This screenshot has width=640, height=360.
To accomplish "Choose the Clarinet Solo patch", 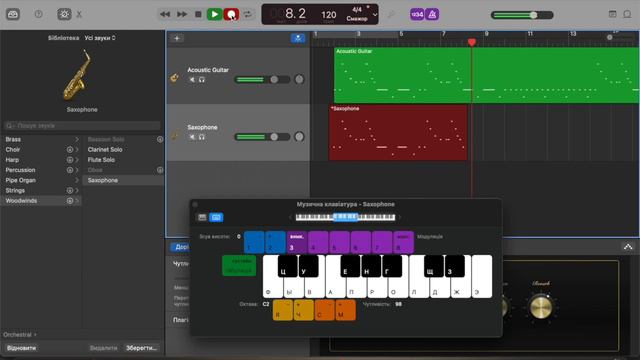I will point(105,149).
